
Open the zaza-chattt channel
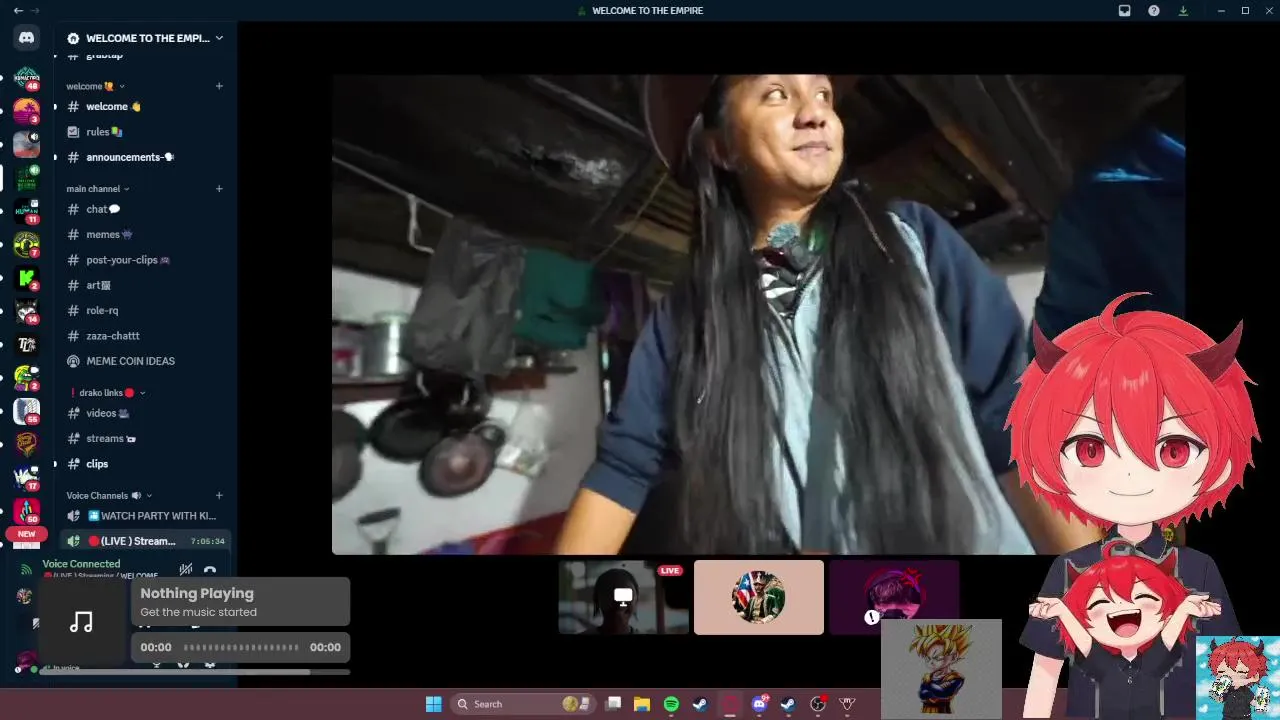click(x=146, y=336)
